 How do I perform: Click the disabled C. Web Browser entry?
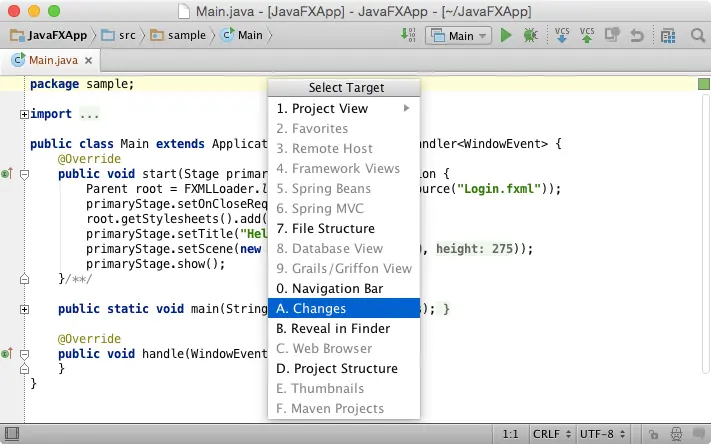pos(344,348)
